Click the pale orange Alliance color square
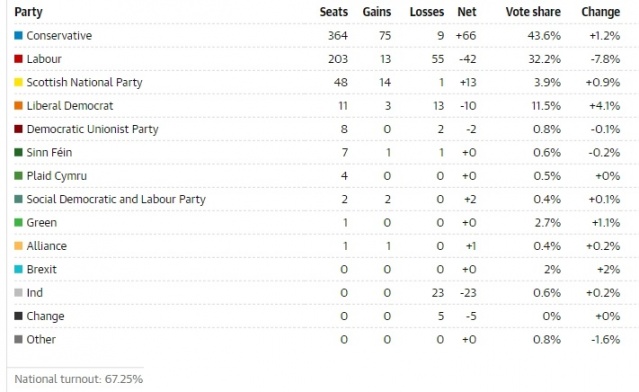 18,246
